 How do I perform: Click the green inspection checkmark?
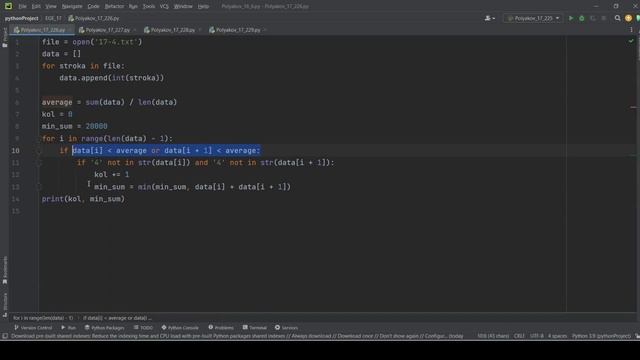pos(631,41)
